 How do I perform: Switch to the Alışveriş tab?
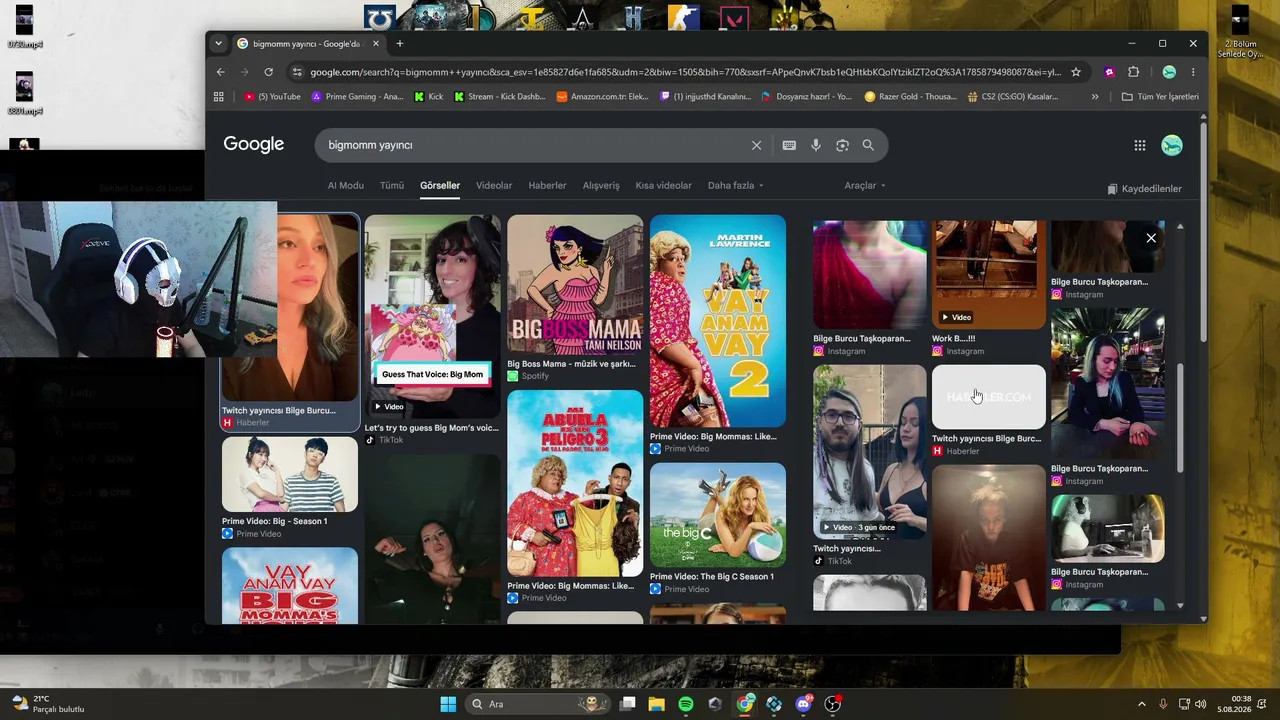click(x=601, y=186)
